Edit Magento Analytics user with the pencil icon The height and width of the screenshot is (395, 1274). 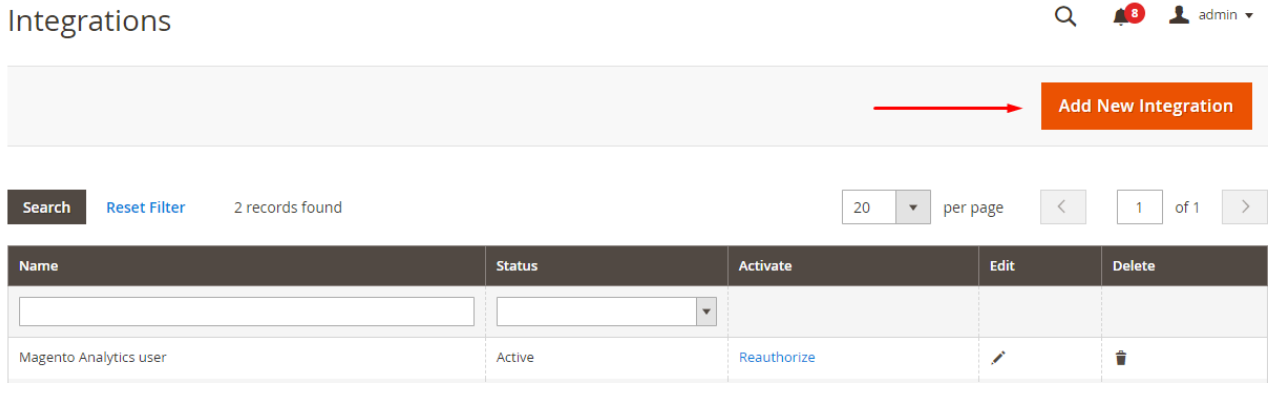(998, 357)
